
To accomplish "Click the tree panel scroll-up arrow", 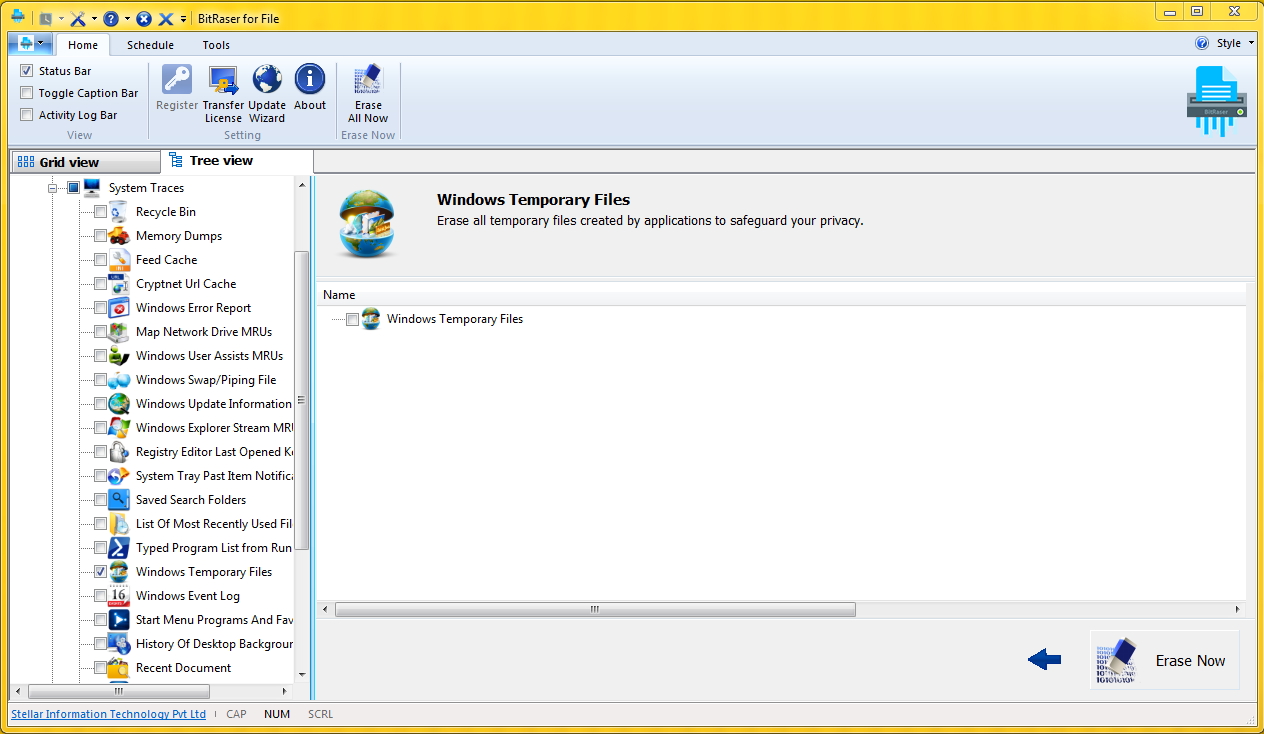I will (303, 186).
